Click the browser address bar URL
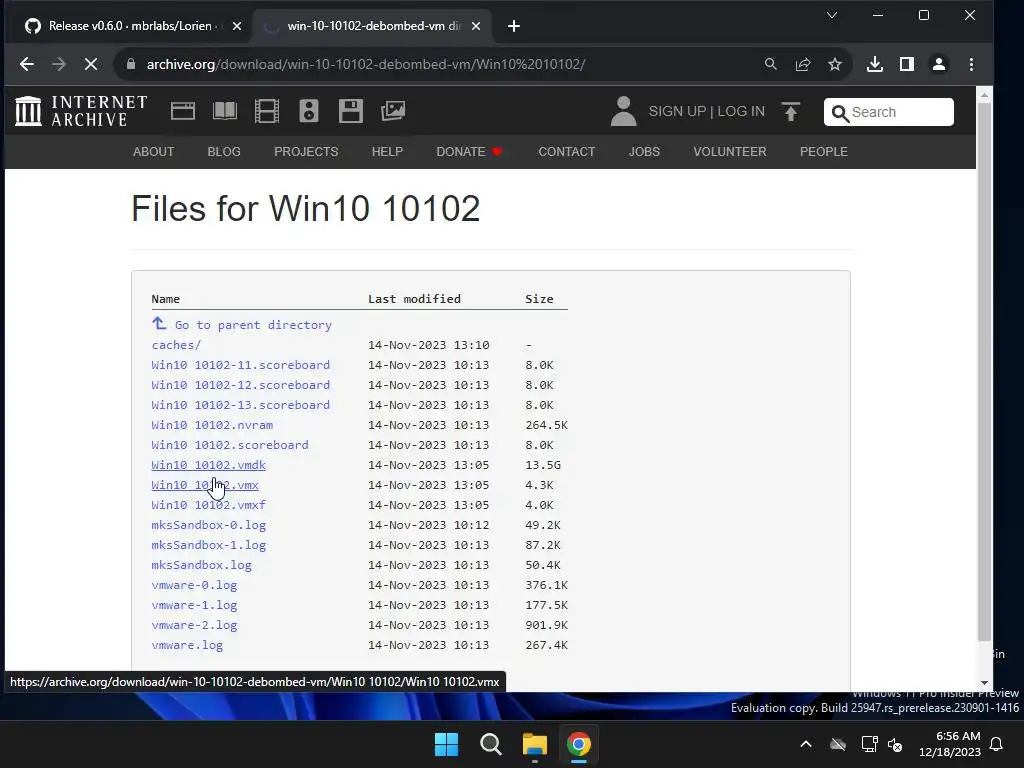The image size is (1024, 768). coord(366,64)
